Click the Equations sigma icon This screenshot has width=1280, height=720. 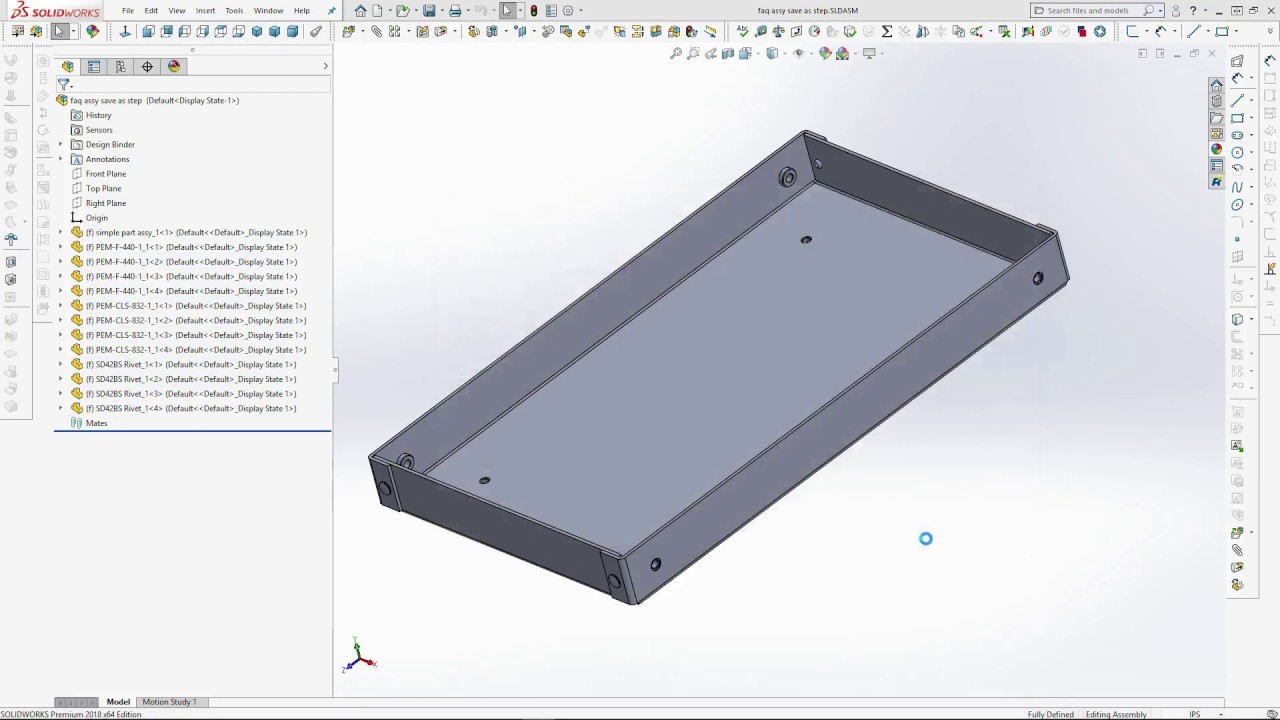(886, 31)
